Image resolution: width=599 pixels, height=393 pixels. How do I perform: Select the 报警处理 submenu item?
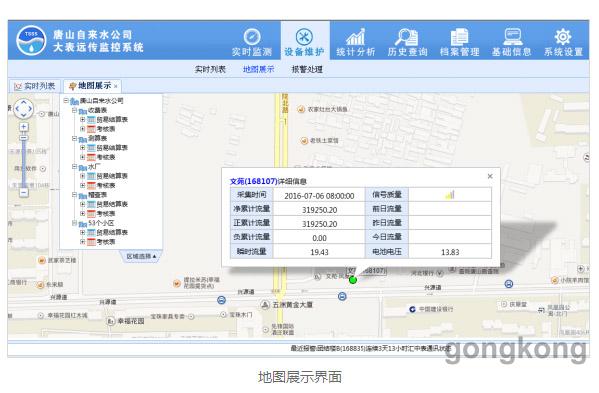[x=307, y=70]
